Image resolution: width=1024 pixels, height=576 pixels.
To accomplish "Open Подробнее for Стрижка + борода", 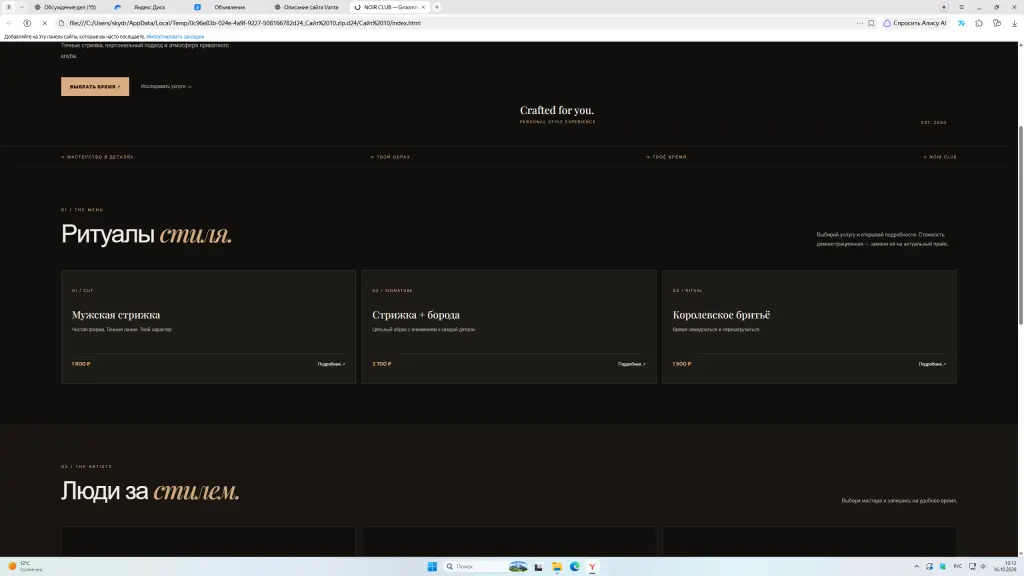I will point(632,364).
